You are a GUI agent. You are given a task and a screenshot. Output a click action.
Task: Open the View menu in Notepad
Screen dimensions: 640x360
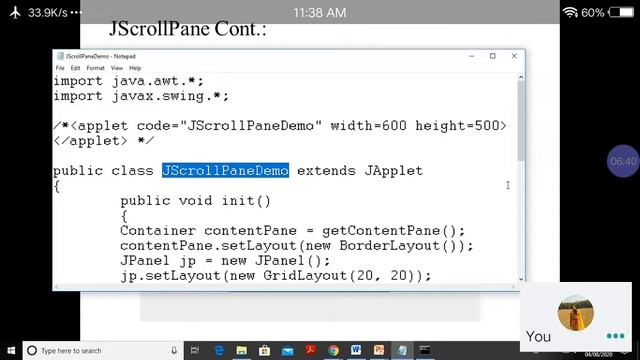(x=117, y=68)
